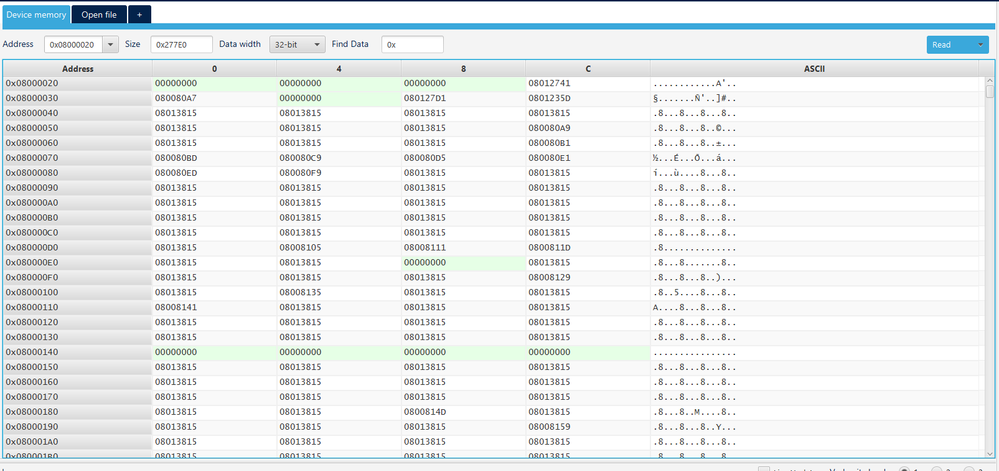Select address row 0x08000070
The width and height of the screenshot is (999, 471).
click(x=78, y=158)
